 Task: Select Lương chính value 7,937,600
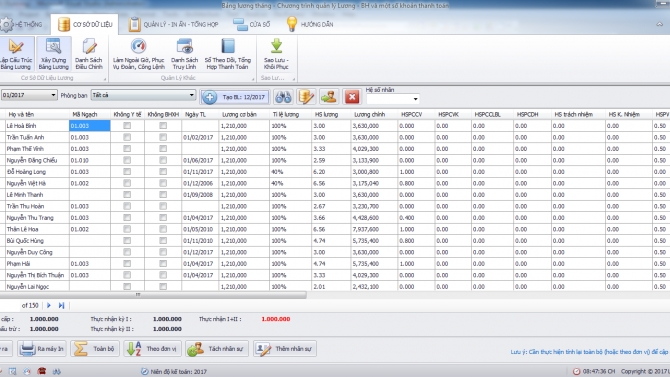(374, 229)
